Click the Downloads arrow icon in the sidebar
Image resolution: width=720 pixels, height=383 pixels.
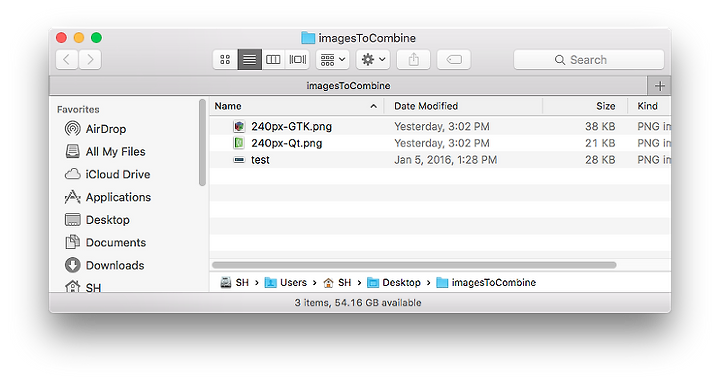tap(73, 265)
